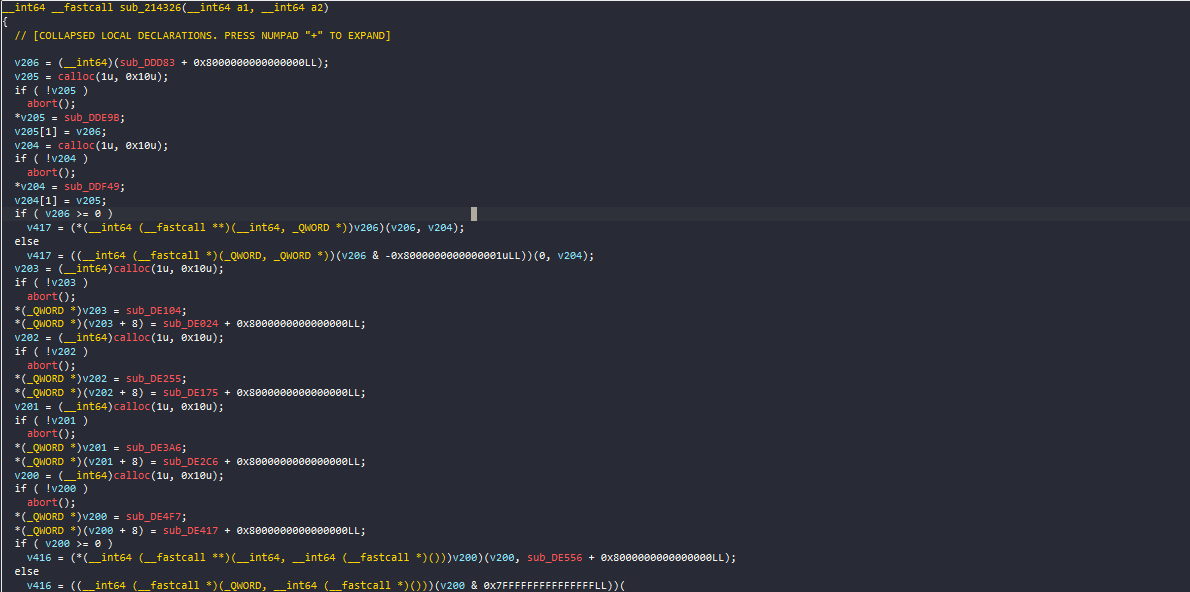Select the line v205[1] = v206;
The image size is (1190, 592).
click(x=61, y=131)
